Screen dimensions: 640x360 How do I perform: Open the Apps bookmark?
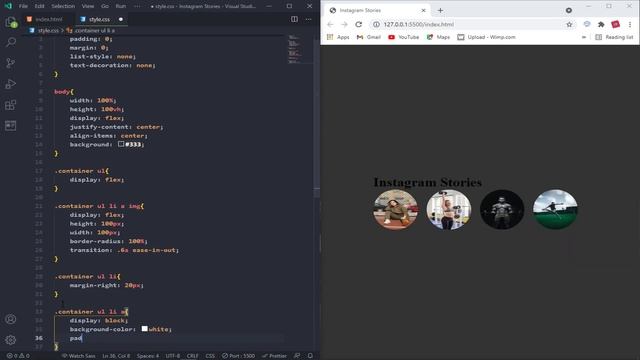338,37
